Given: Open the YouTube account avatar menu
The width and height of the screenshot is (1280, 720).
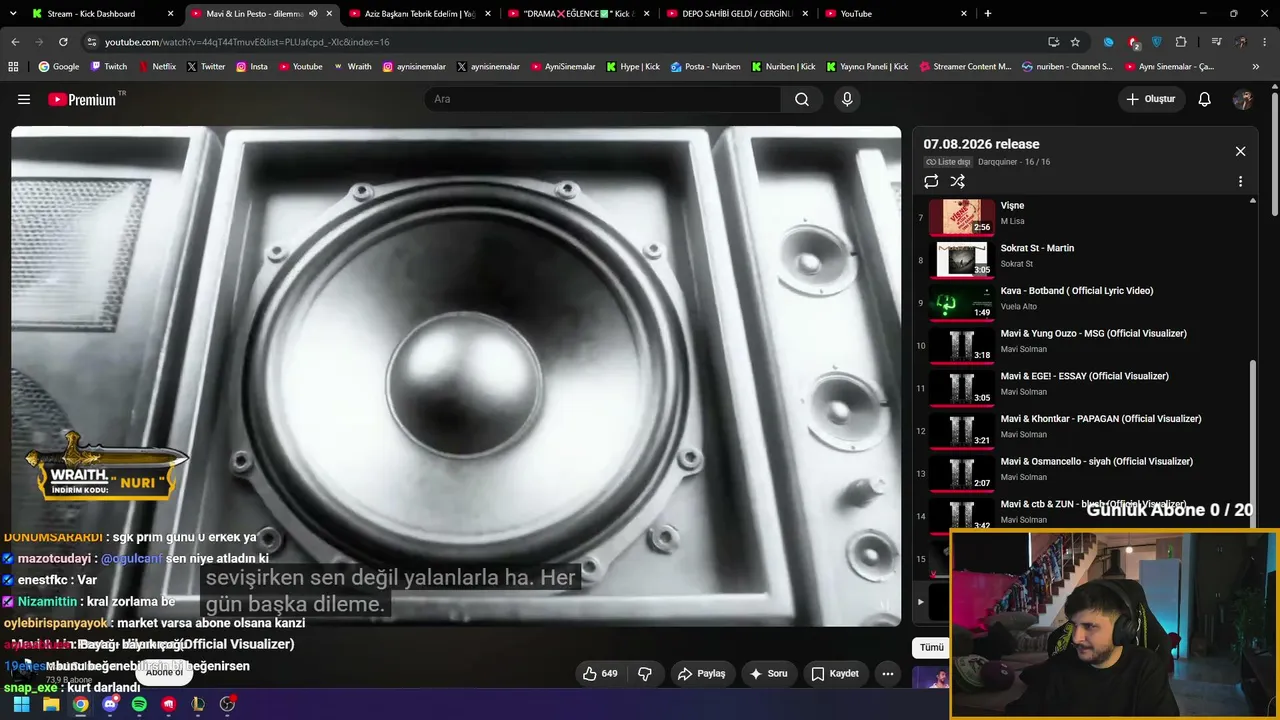Looking at the screenshot, I should click(x=1243, y=99).
